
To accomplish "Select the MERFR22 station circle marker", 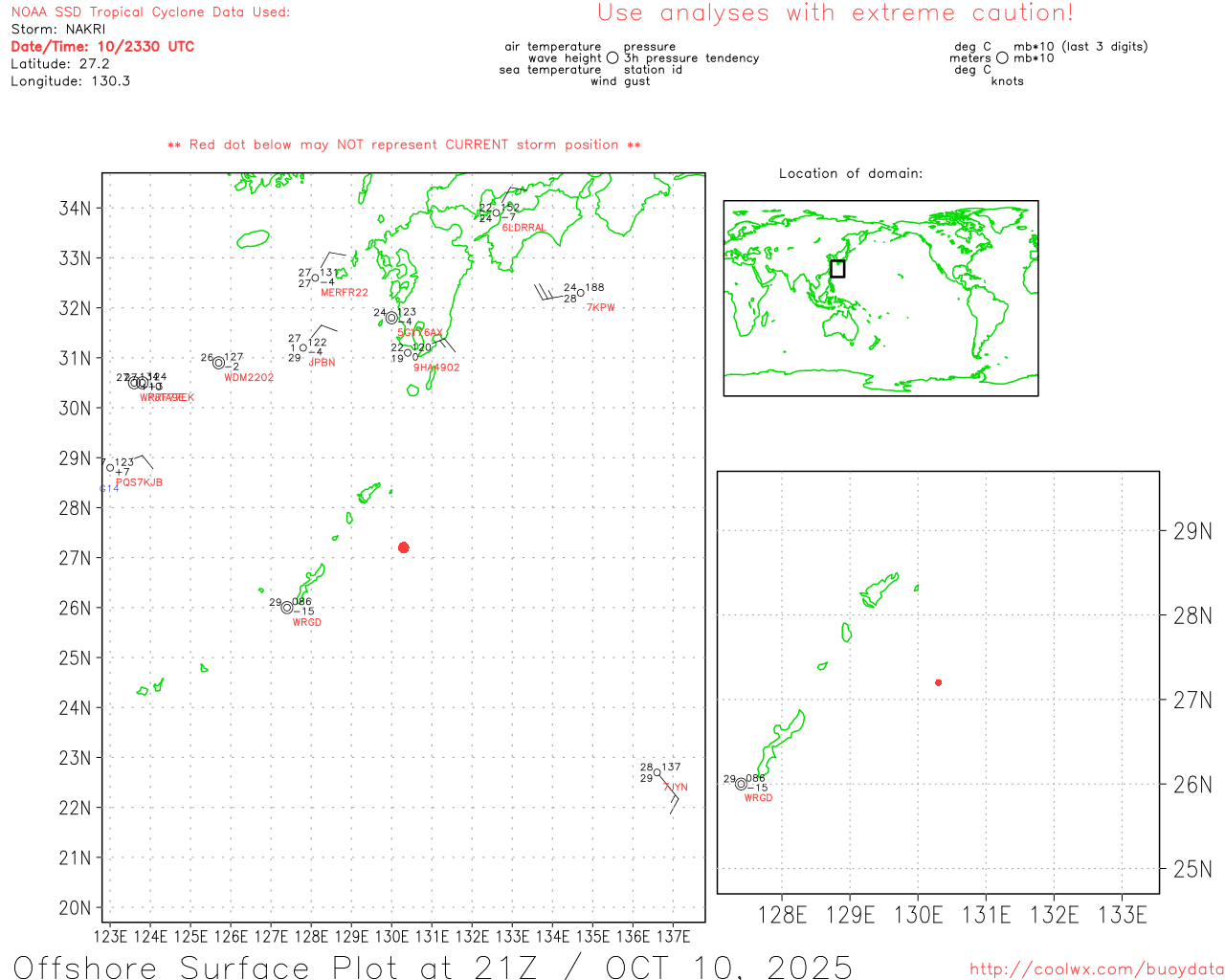I will 315,278.
